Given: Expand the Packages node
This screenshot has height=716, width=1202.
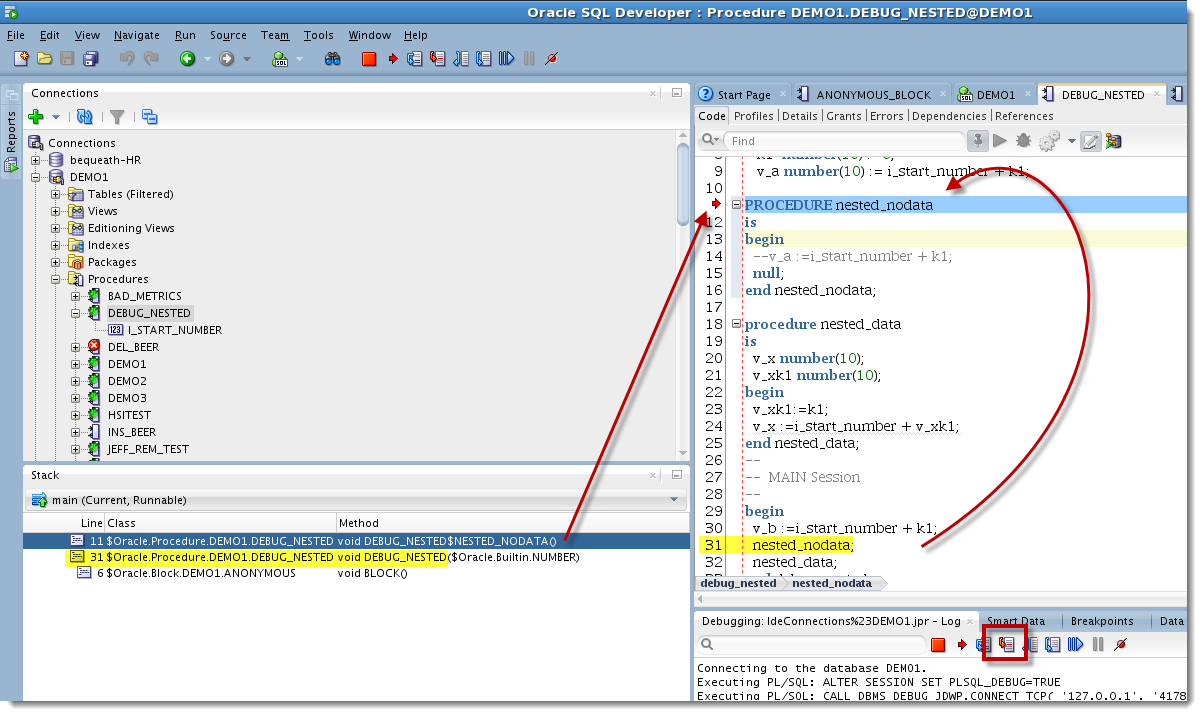Looking at the screenshot, I should point(56,262).
